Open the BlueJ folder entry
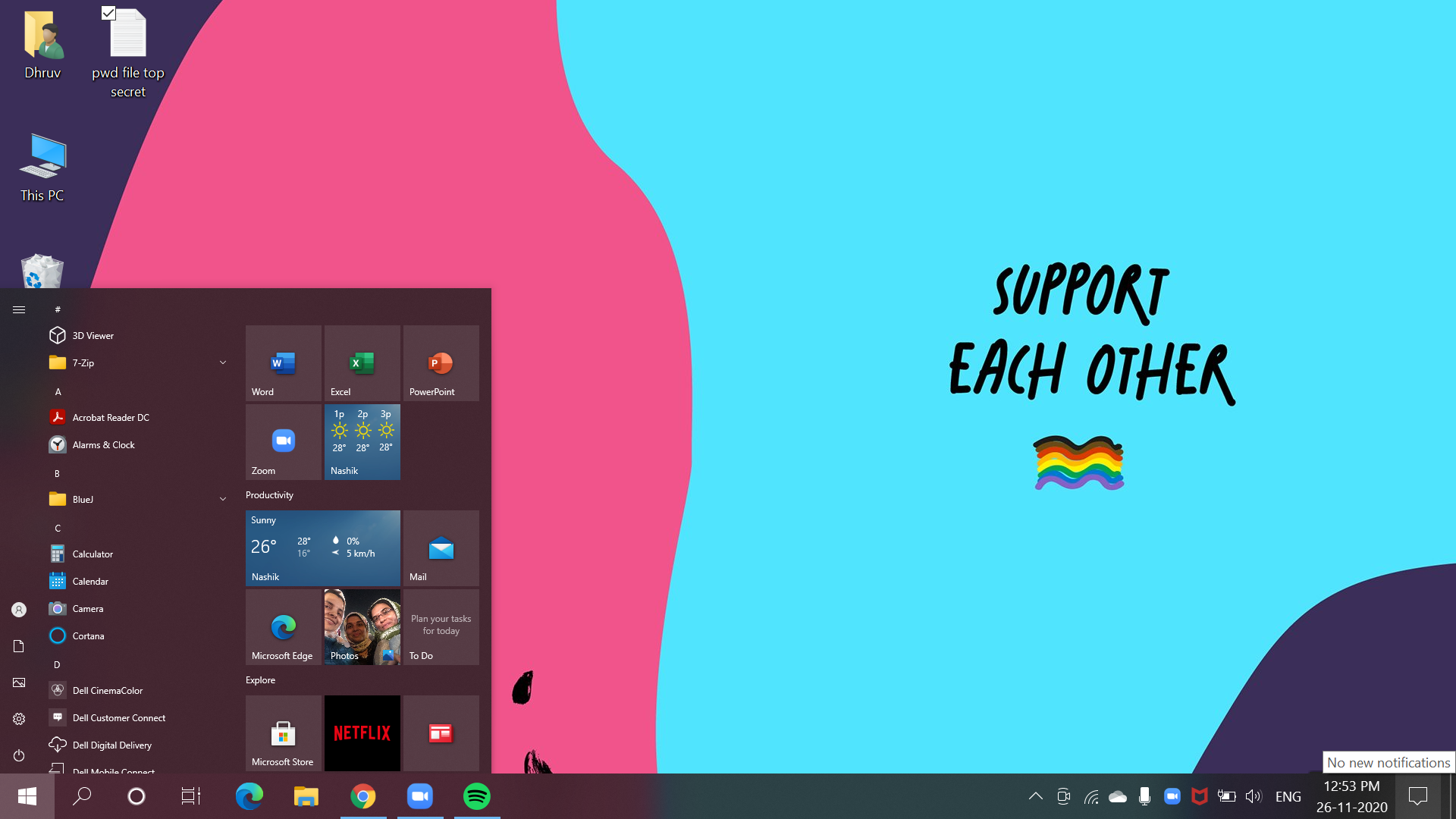The width and height of the screenshot is (1456, 819). click(138, 499)
